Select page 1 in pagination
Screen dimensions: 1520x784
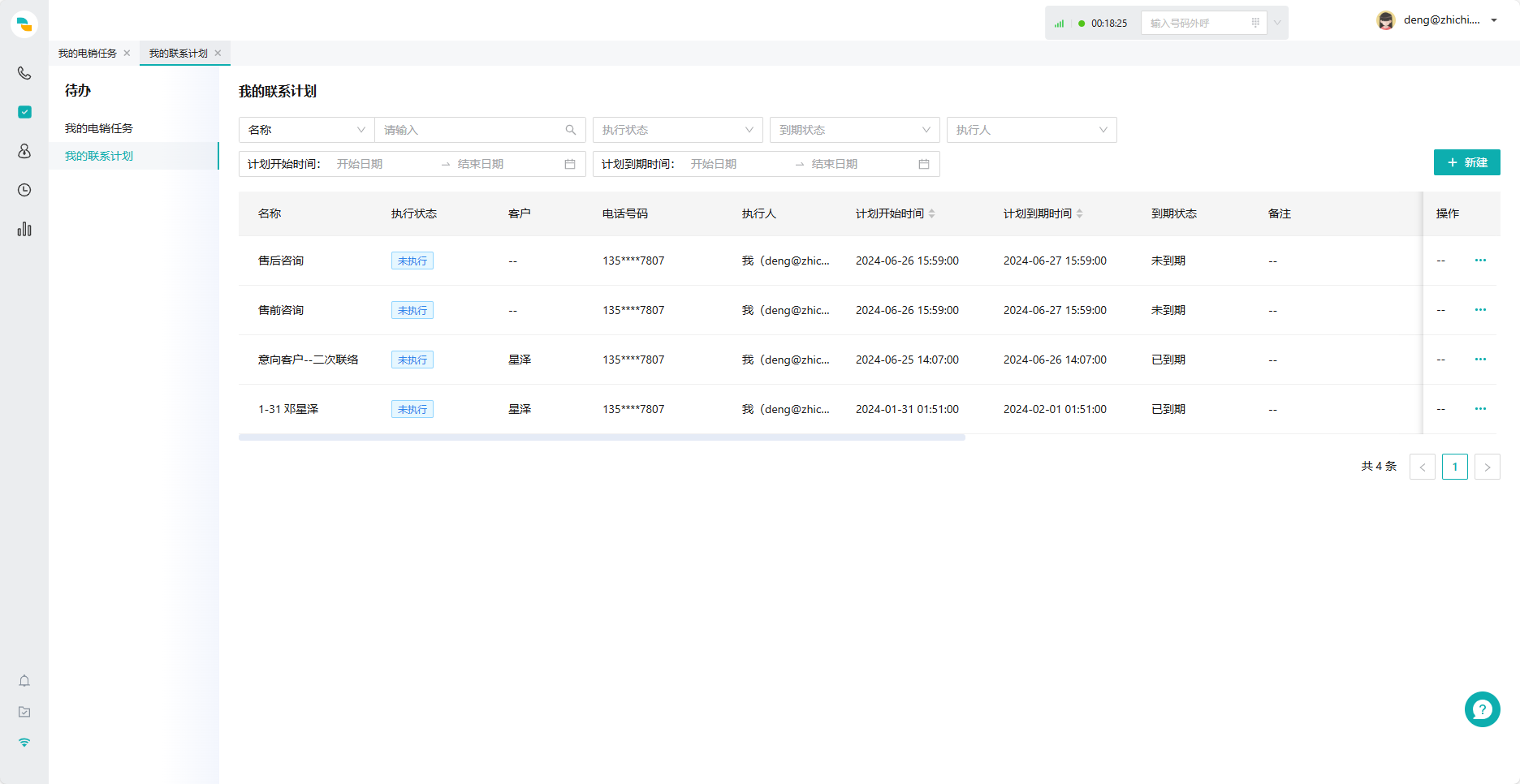point(1455,467)
